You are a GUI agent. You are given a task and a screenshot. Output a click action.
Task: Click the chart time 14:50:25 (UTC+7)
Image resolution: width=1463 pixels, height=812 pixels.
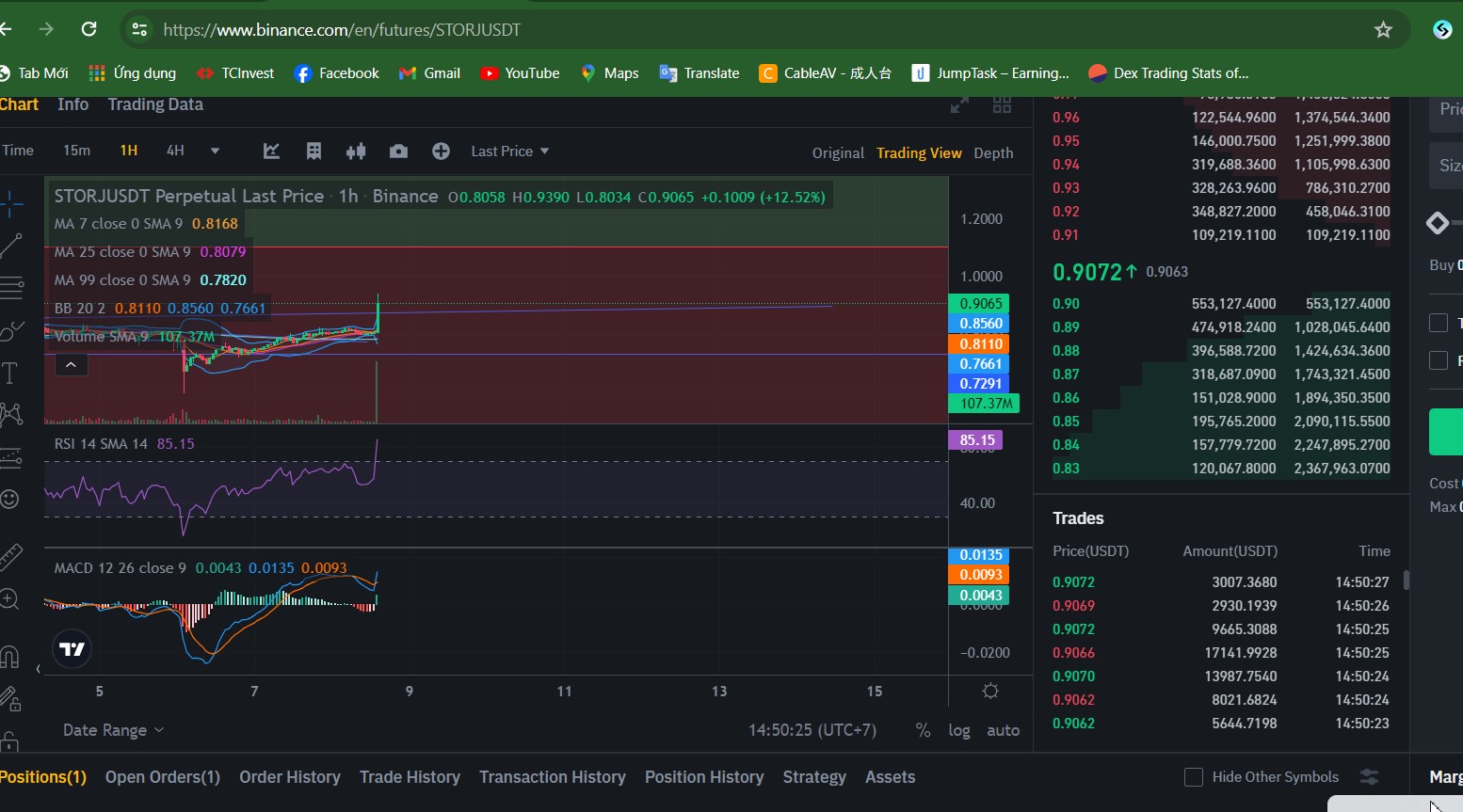tap(812, 730)
